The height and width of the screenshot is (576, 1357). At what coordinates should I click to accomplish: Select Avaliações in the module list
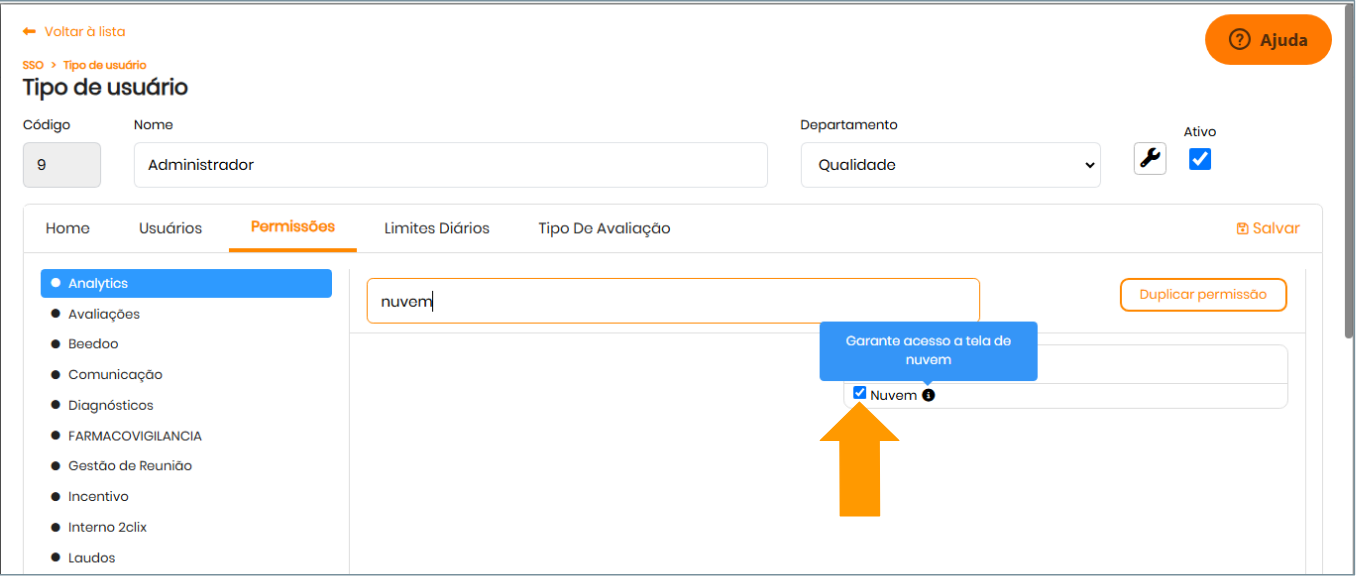pos(104,314)
